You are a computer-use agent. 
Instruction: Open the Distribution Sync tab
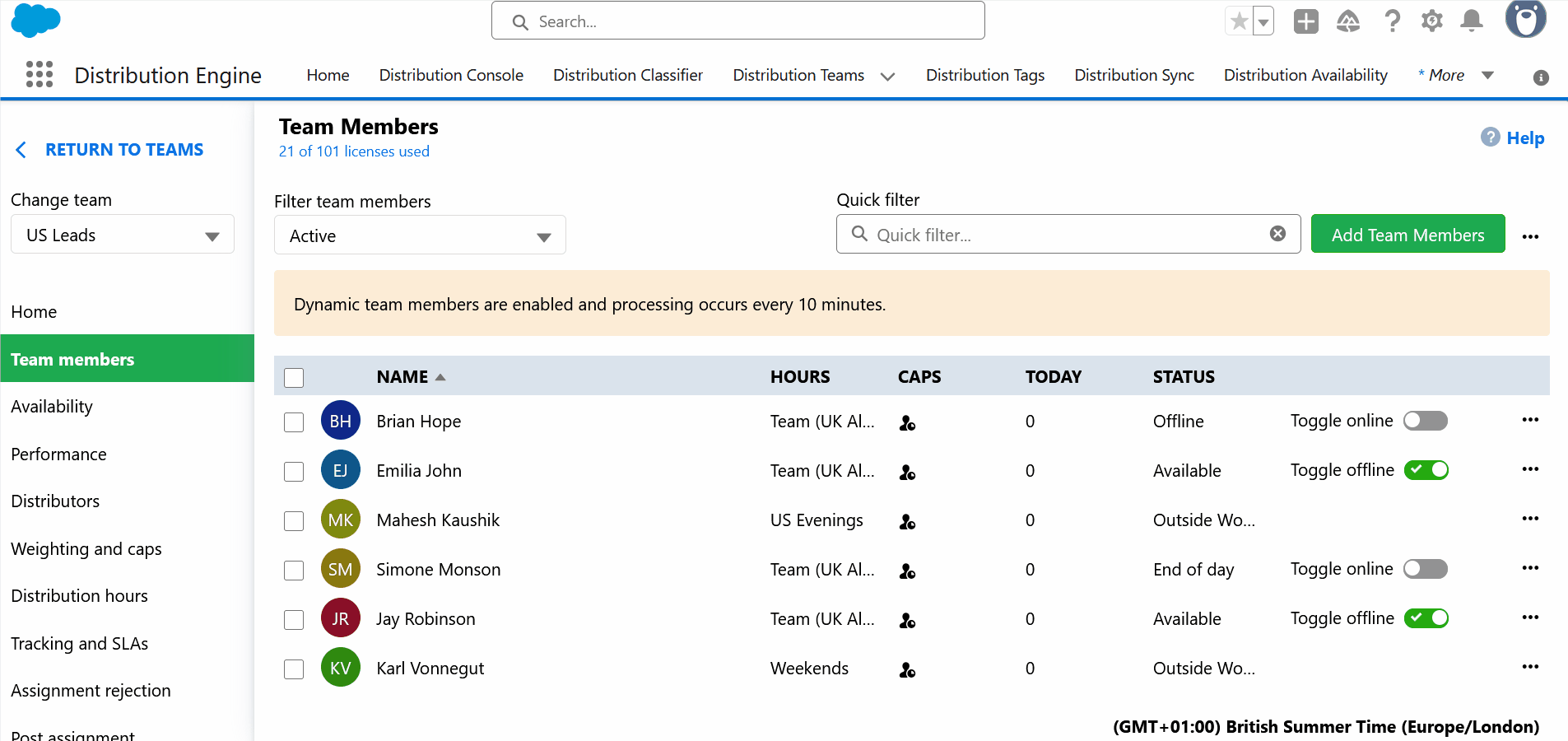(x=1134, y=75)
